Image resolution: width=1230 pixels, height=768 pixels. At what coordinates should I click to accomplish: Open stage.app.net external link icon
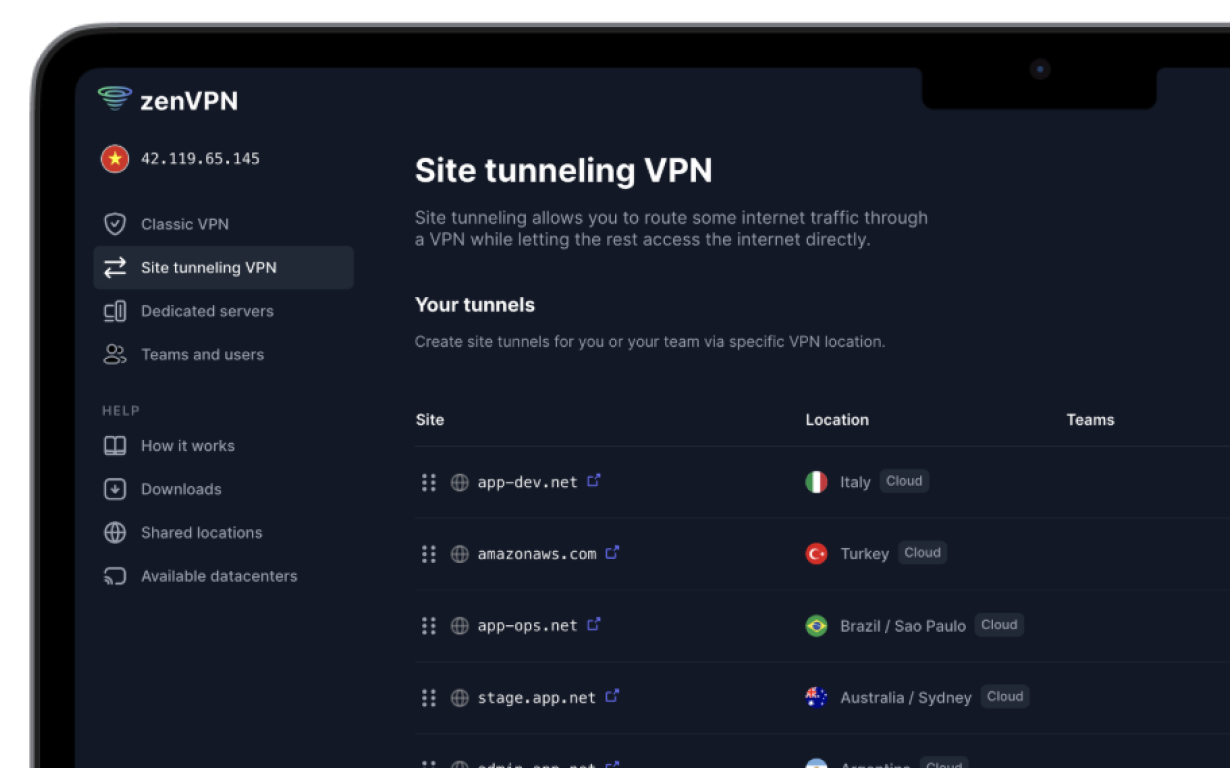612,696
